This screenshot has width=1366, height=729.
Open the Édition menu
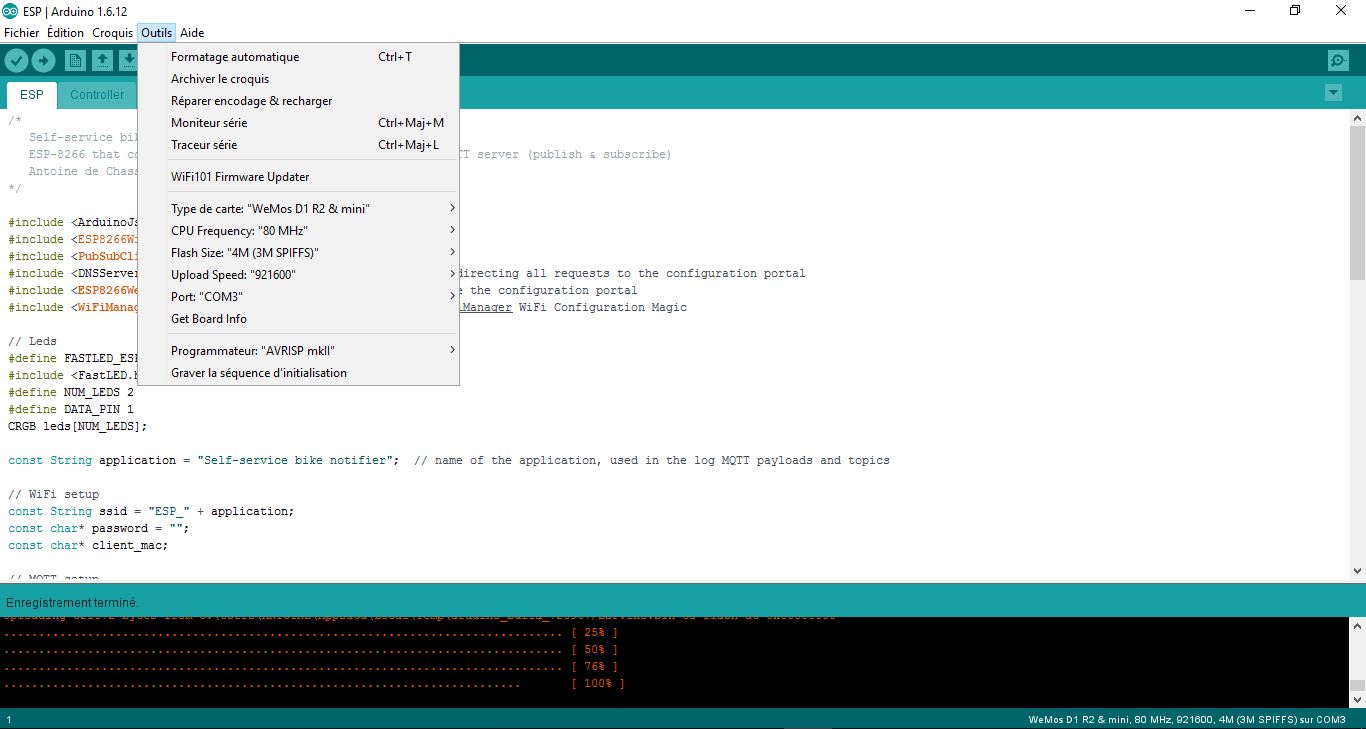[x=66, y=33]
